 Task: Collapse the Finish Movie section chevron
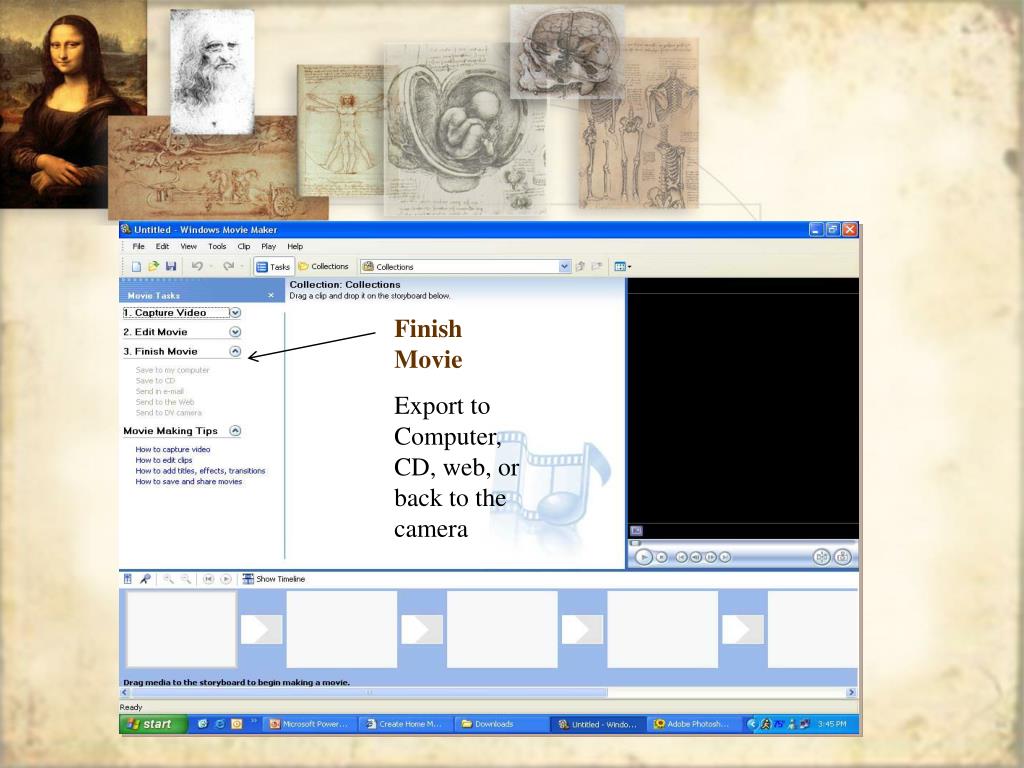[x=235, y=351]
